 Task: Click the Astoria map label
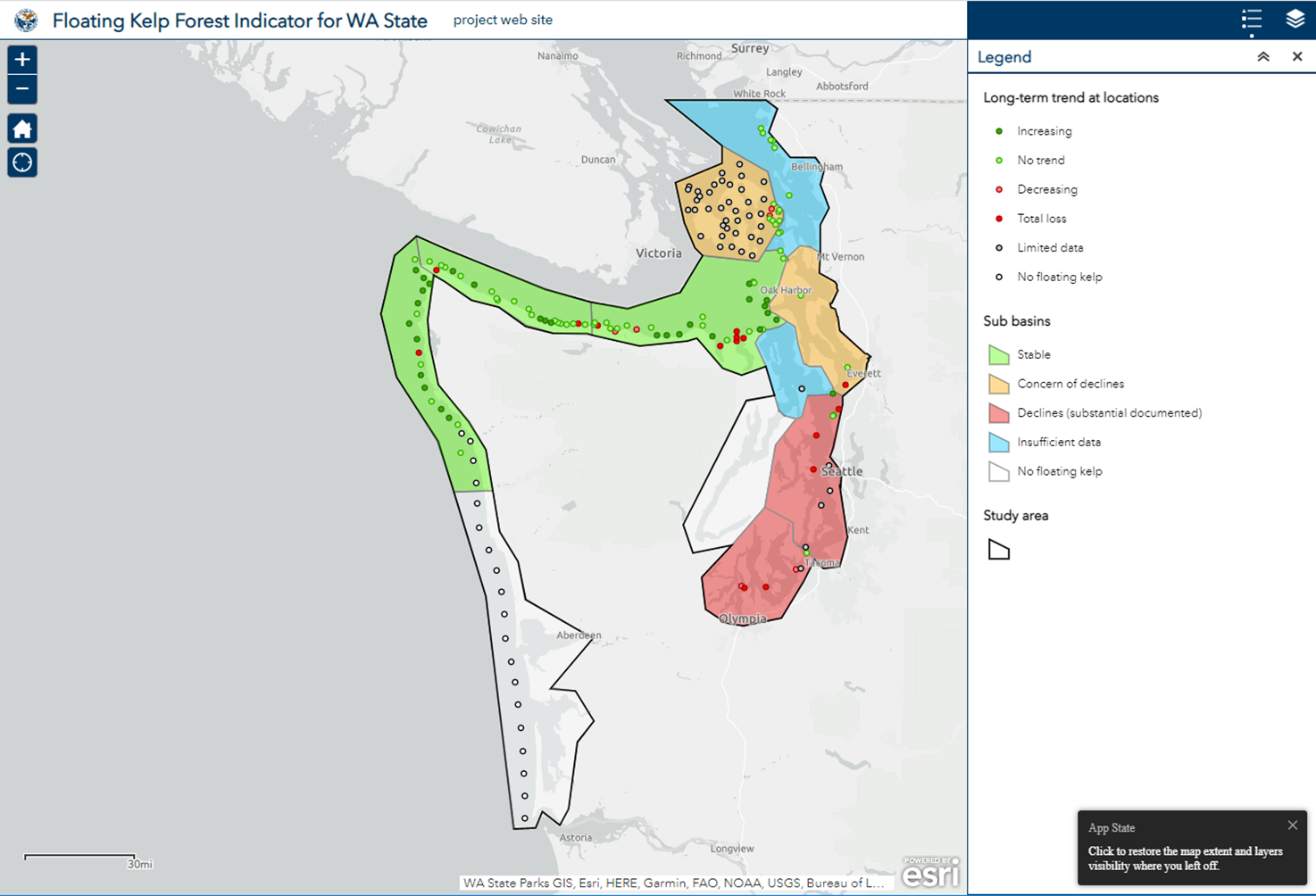pyautogui.click(x=576, y=837)
